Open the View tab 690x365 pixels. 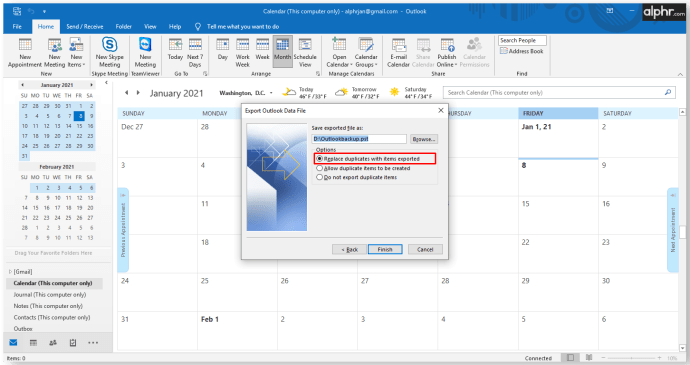click(150, 26)
